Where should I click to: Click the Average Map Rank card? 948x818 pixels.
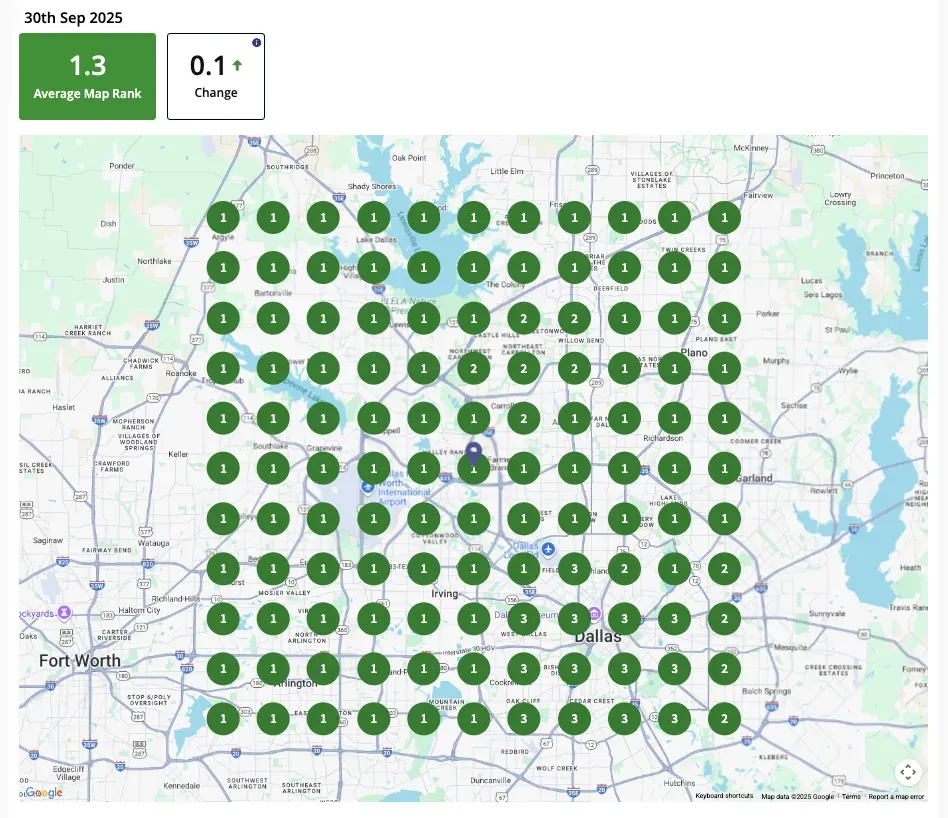coord(88,76)
